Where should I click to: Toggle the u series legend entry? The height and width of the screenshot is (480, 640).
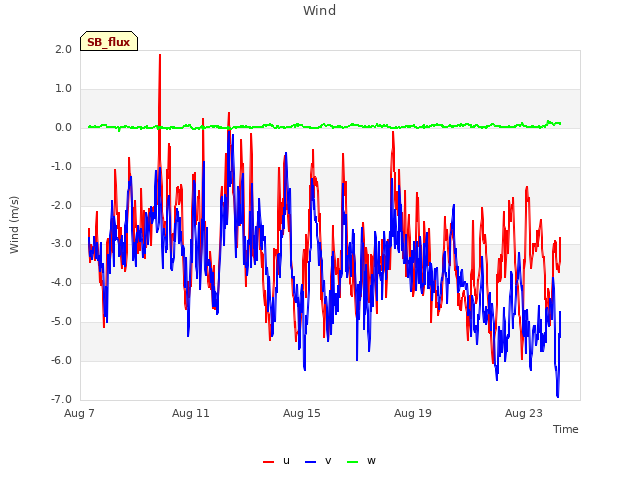276,461
